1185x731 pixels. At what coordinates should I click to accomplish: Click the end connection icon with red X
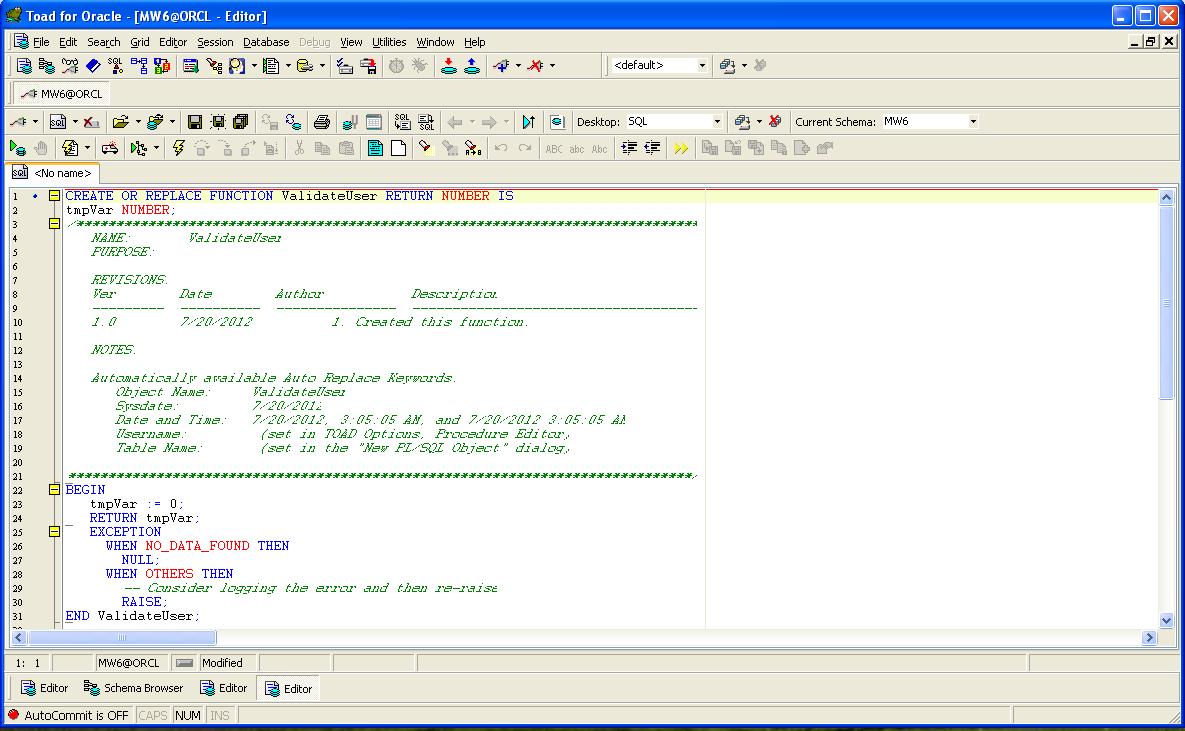pyautogui.click(x=536, y=66)
